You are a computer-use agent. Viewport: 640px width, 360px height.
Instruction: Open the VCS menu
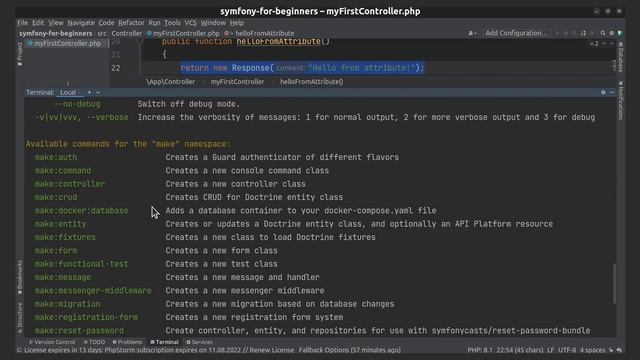click(x=190, y=23)
